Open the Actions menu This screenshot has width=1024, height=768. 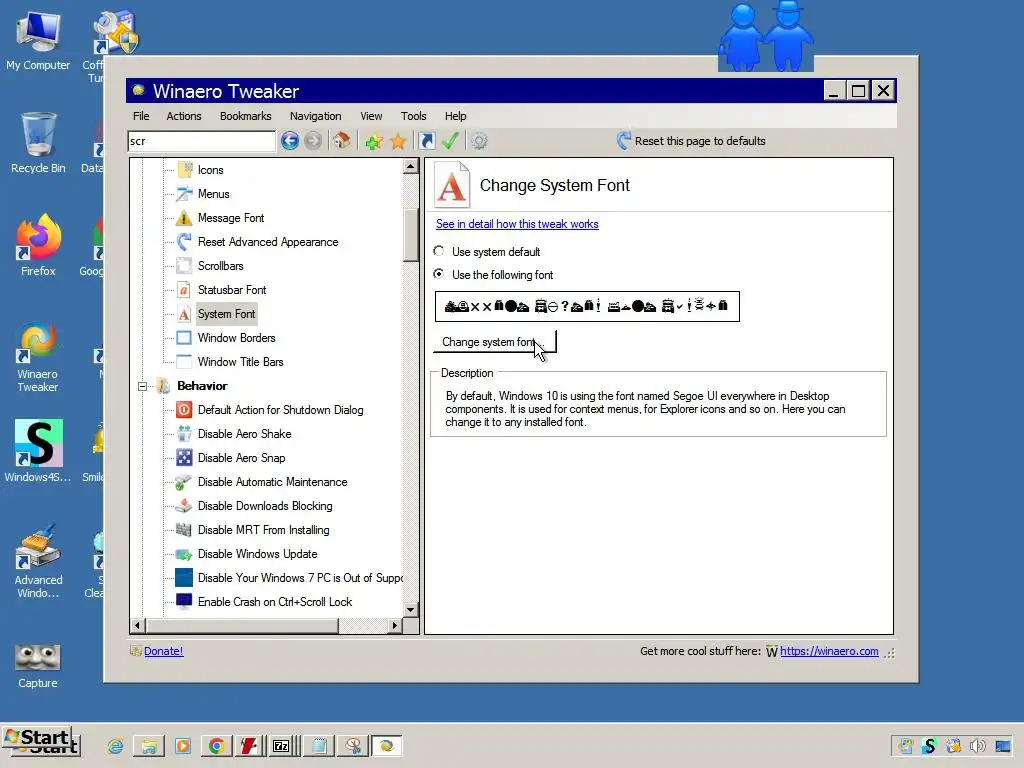(184, 116)
